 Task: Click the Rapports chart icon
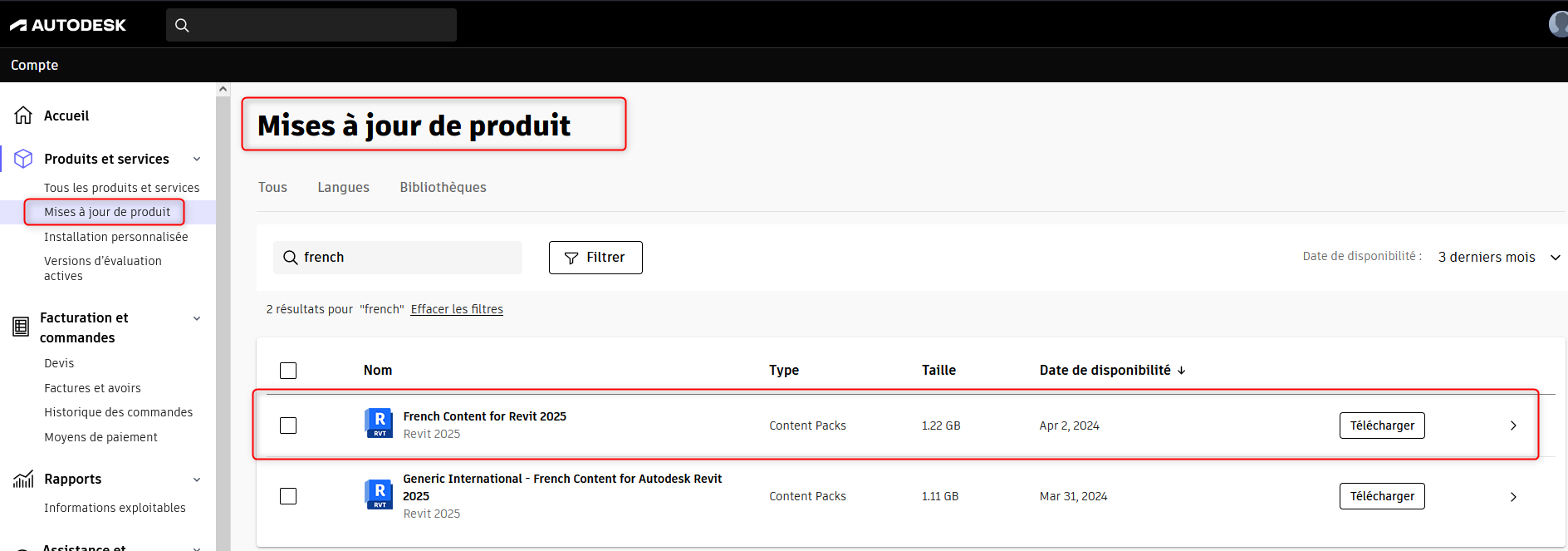point(23,480)
